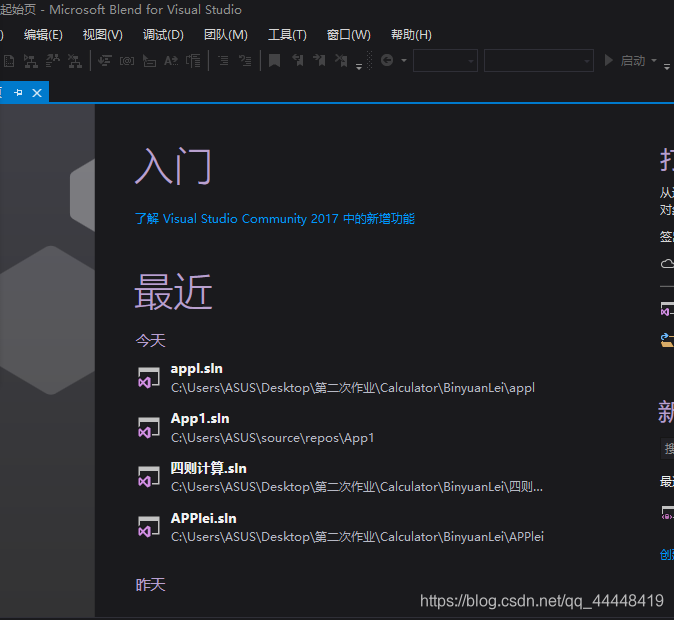Click the 最近 section heading
This screenshot has width=674, height=620.
[173, 292]
